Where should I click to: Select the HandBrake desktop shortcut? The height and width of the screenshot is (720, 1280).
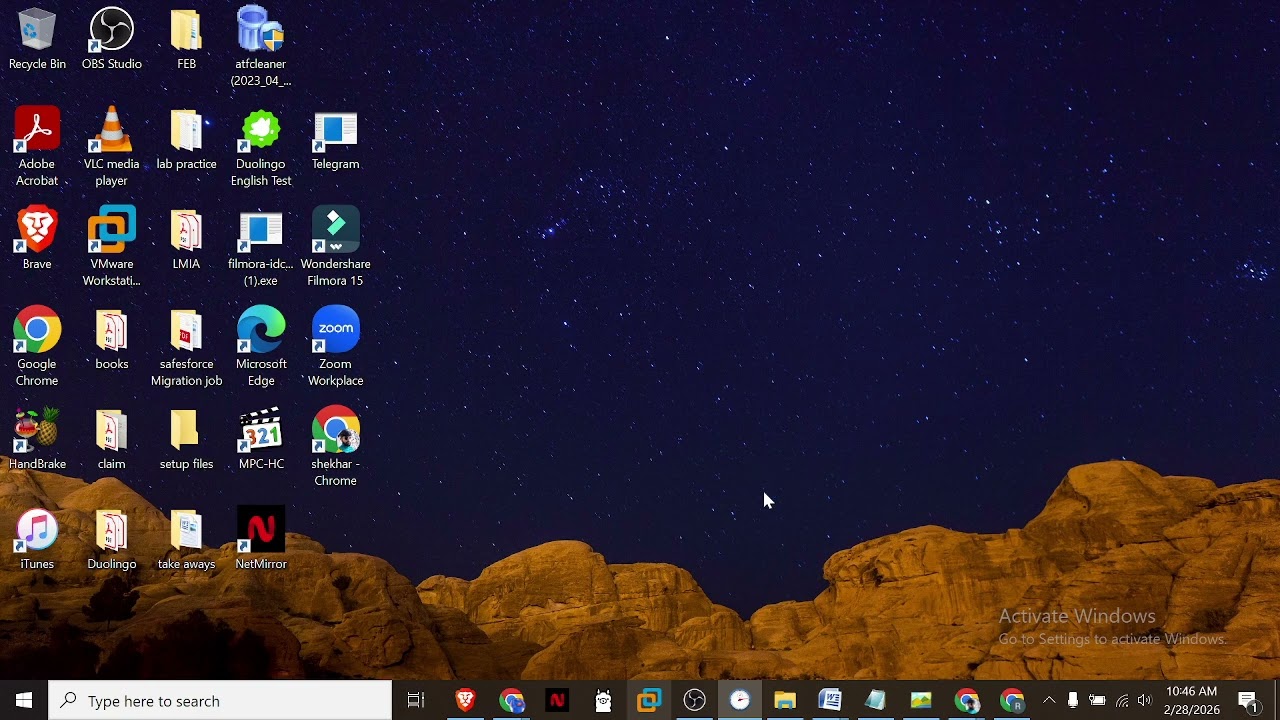(37, 440)
